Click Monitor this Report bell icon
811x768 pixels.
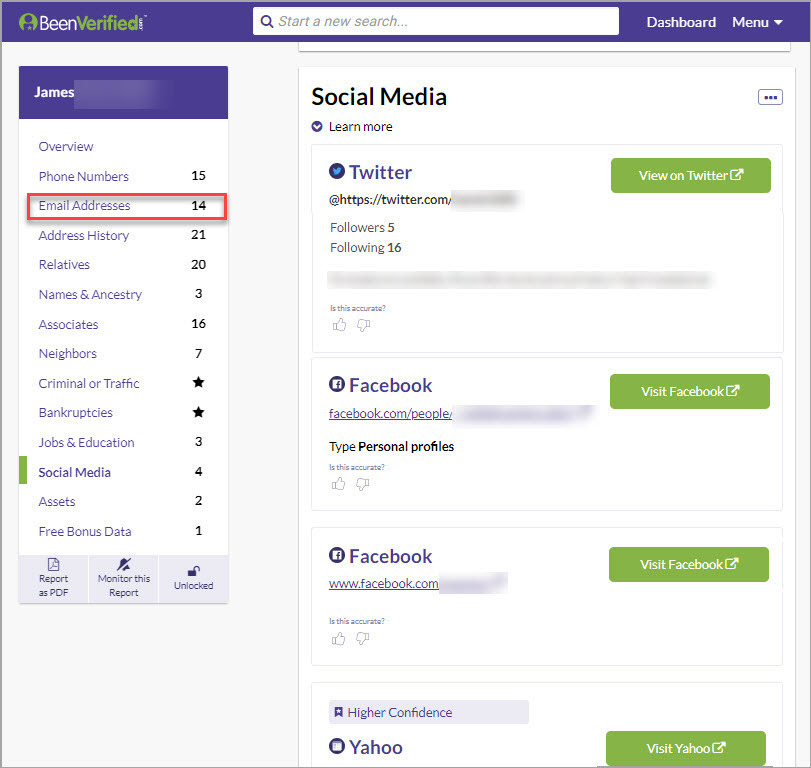click(x=124, y=564)
